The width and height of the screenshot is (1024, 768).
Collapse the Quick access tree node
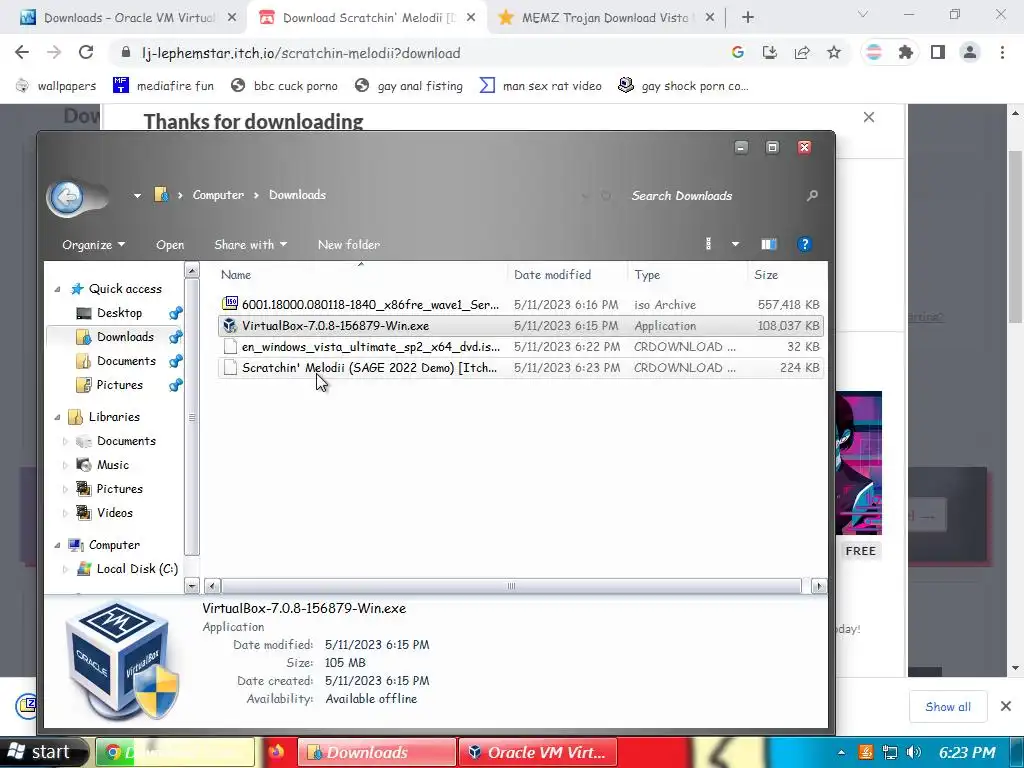[x=57, y=289]
